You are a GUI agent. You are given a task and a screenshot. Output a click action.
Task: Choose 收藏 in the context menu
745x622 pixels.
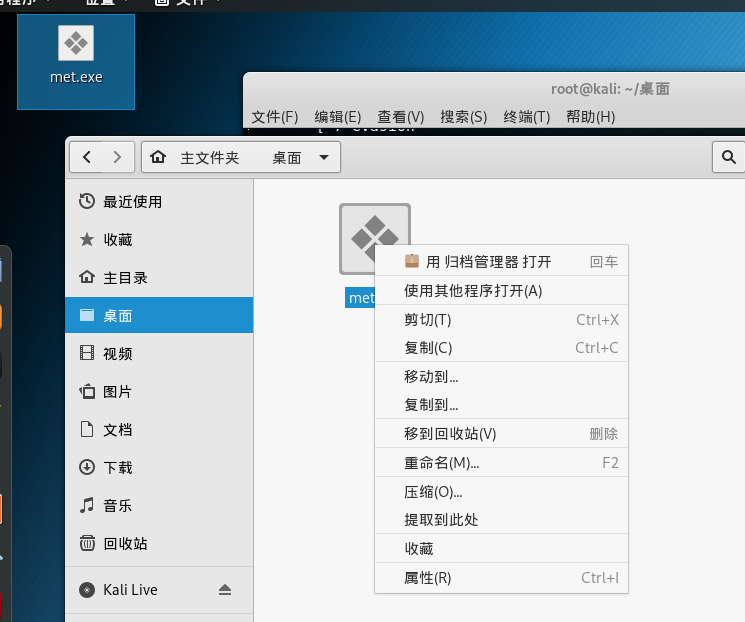(x=501, y=548)
